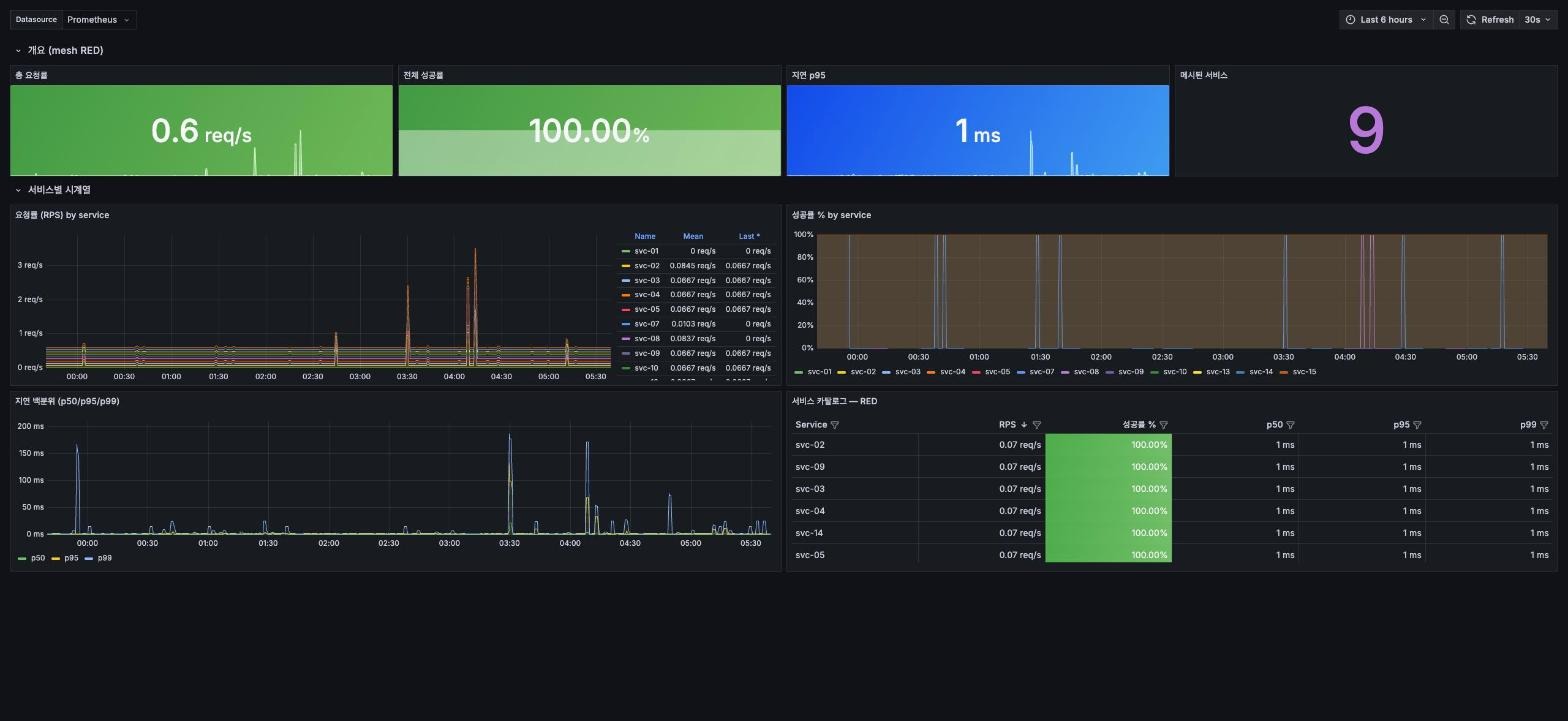Screen dimensions: 1568x721
Task: Toggle svc-01 in success rate legend
Action: point(819,372)
